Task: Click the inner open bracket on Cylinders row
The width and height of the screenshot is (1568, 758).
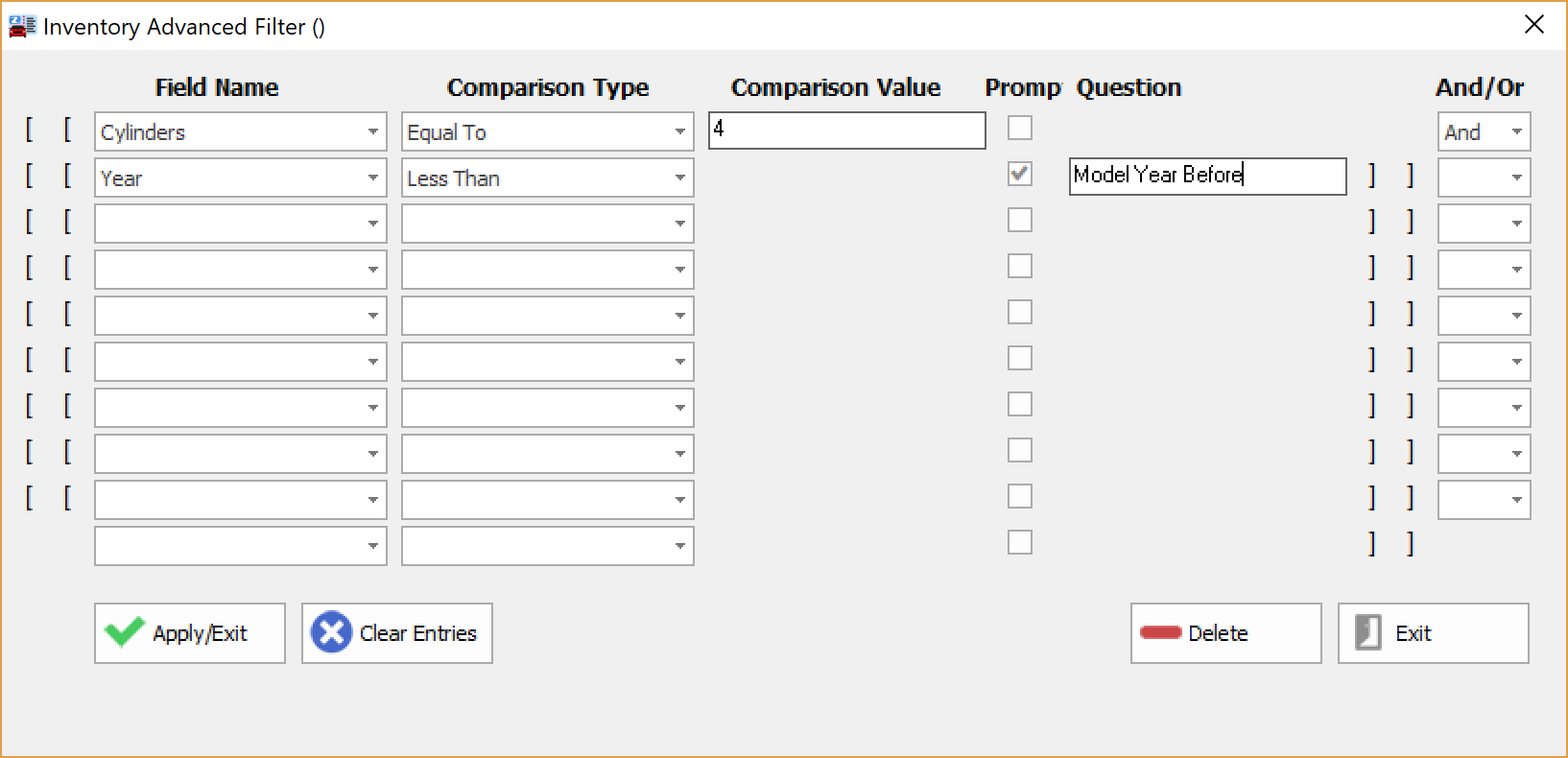Action: 67,130
